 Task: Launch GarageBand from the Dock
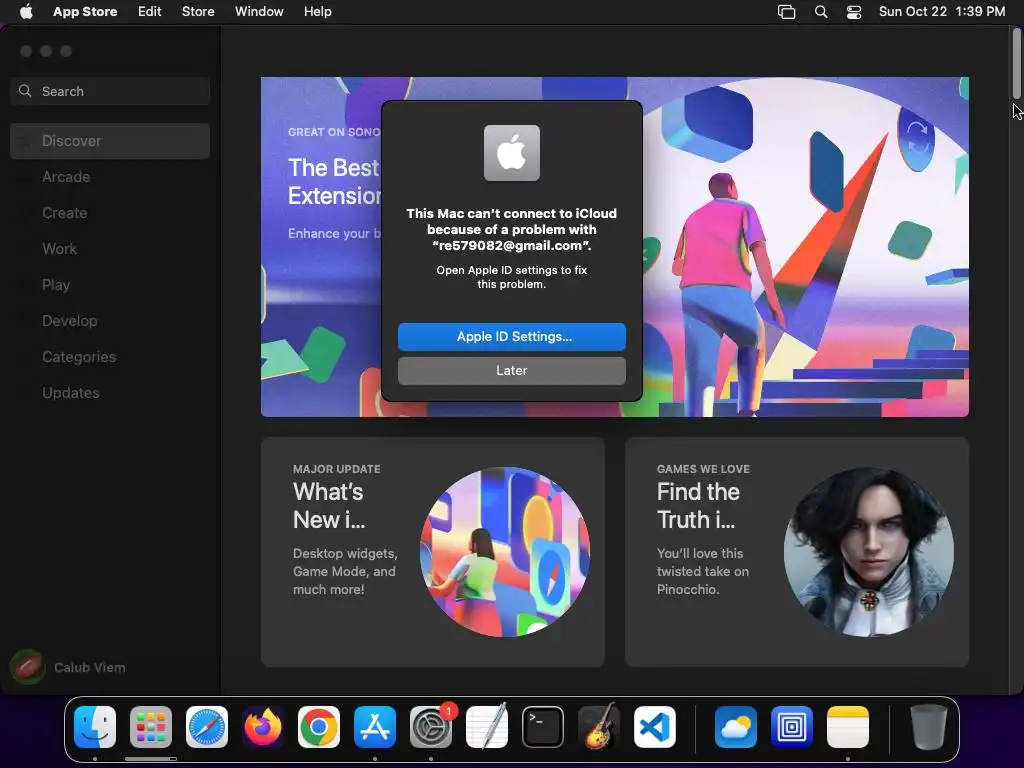599,727
